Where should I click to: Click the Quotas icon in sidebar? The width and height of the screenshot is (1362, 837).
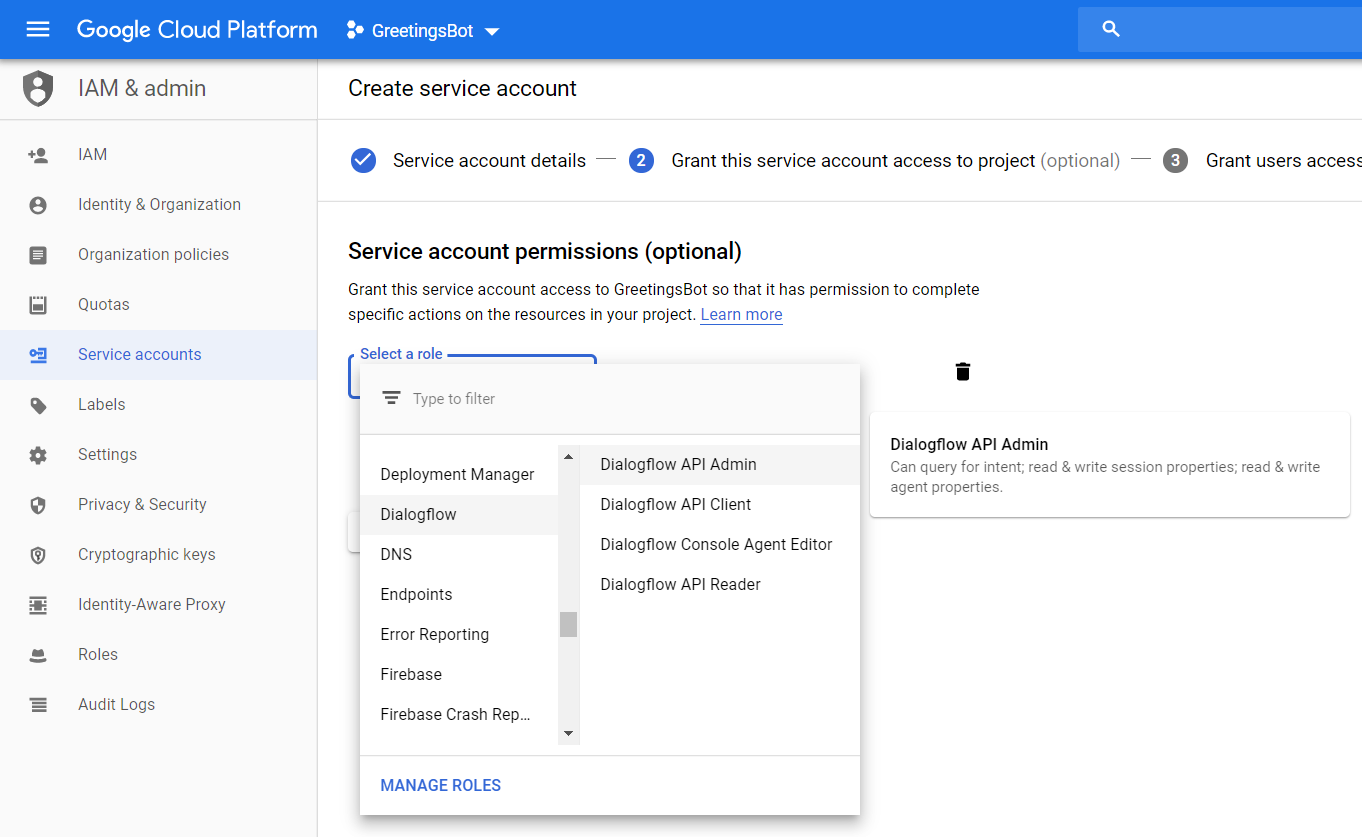coord(38,305)
